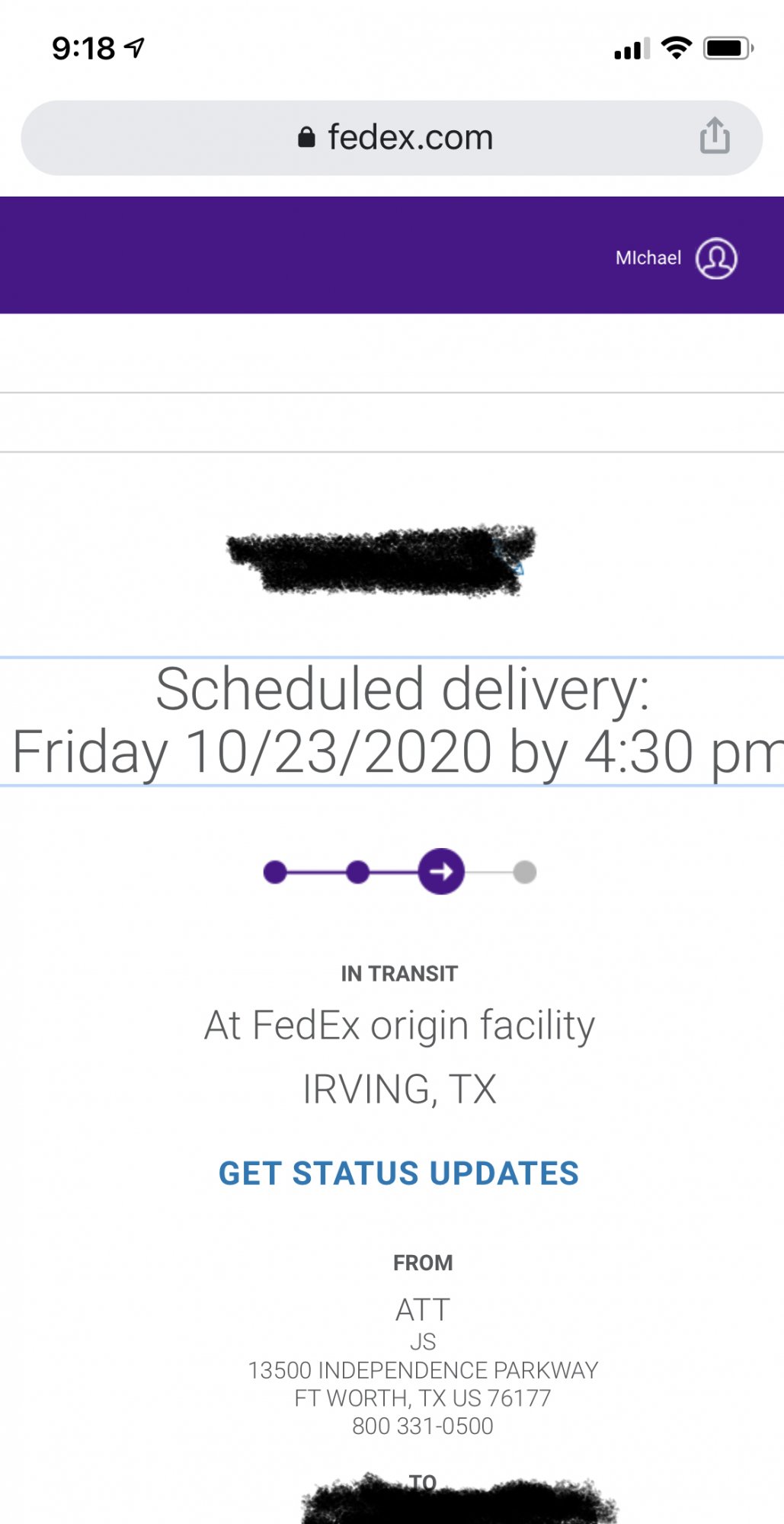Viewport: 784px width, 1524px height.
Task: Click the second purple progress dot
Action: (x=357, y=872)
